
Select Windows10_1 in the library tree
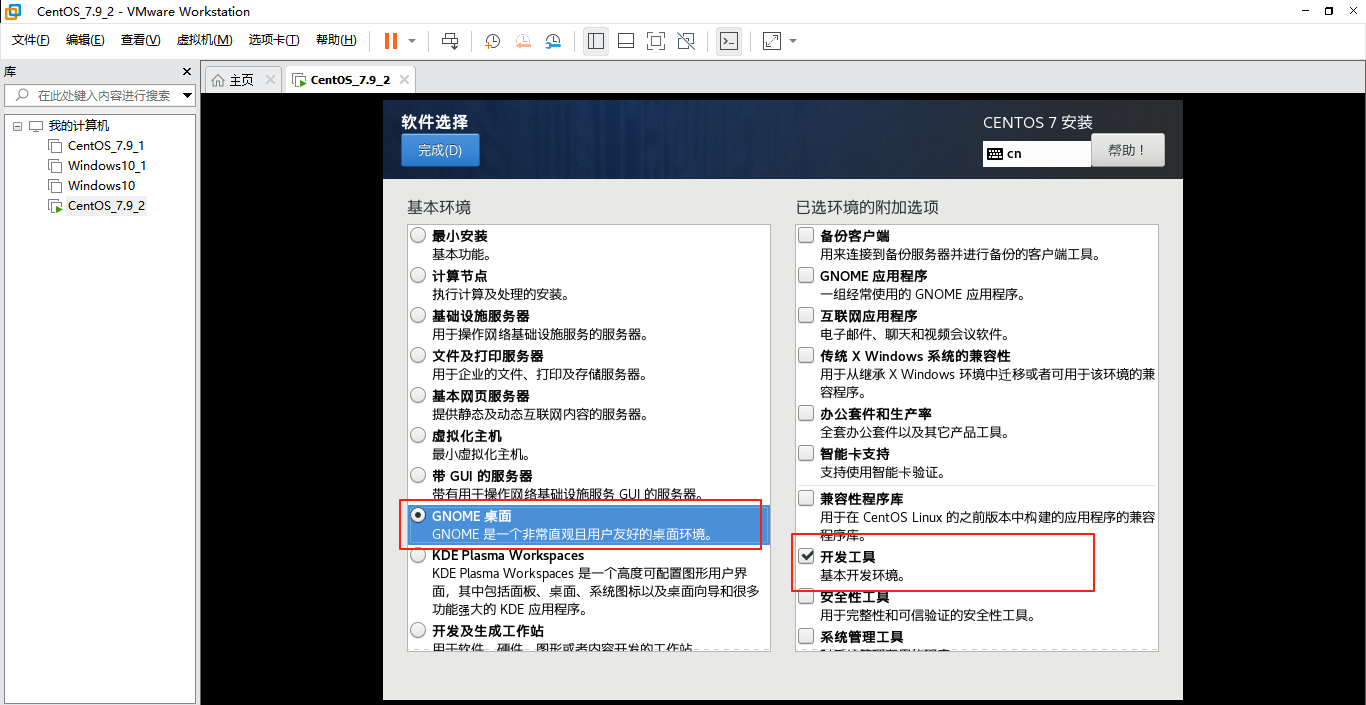107,165
